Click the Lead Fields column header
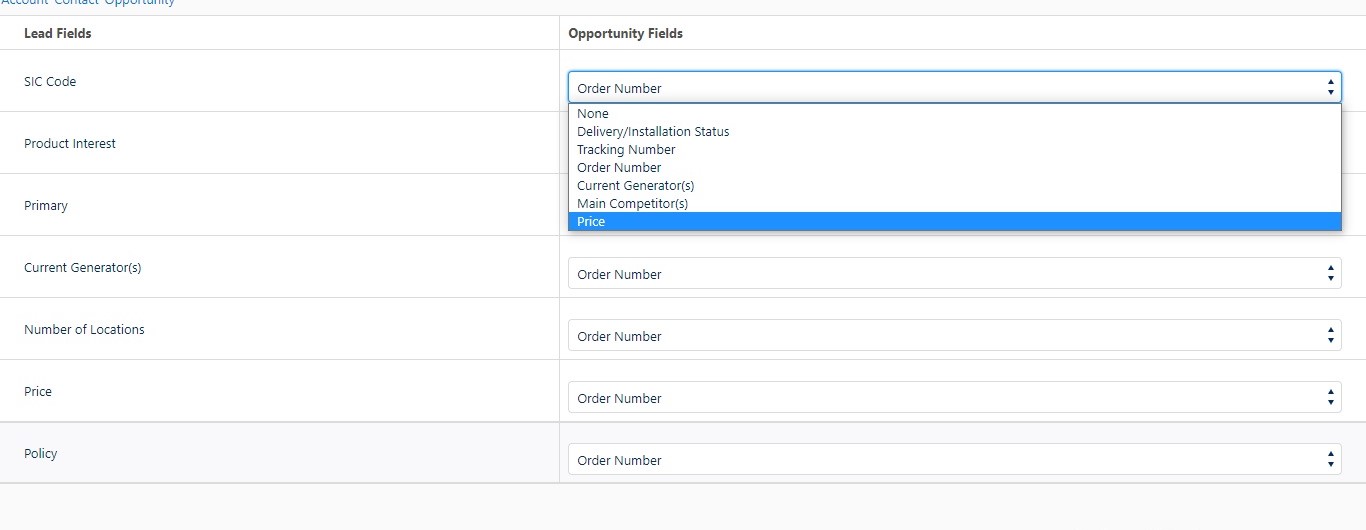This screenshot has width=1366, height=530. (x=58, y=34)
